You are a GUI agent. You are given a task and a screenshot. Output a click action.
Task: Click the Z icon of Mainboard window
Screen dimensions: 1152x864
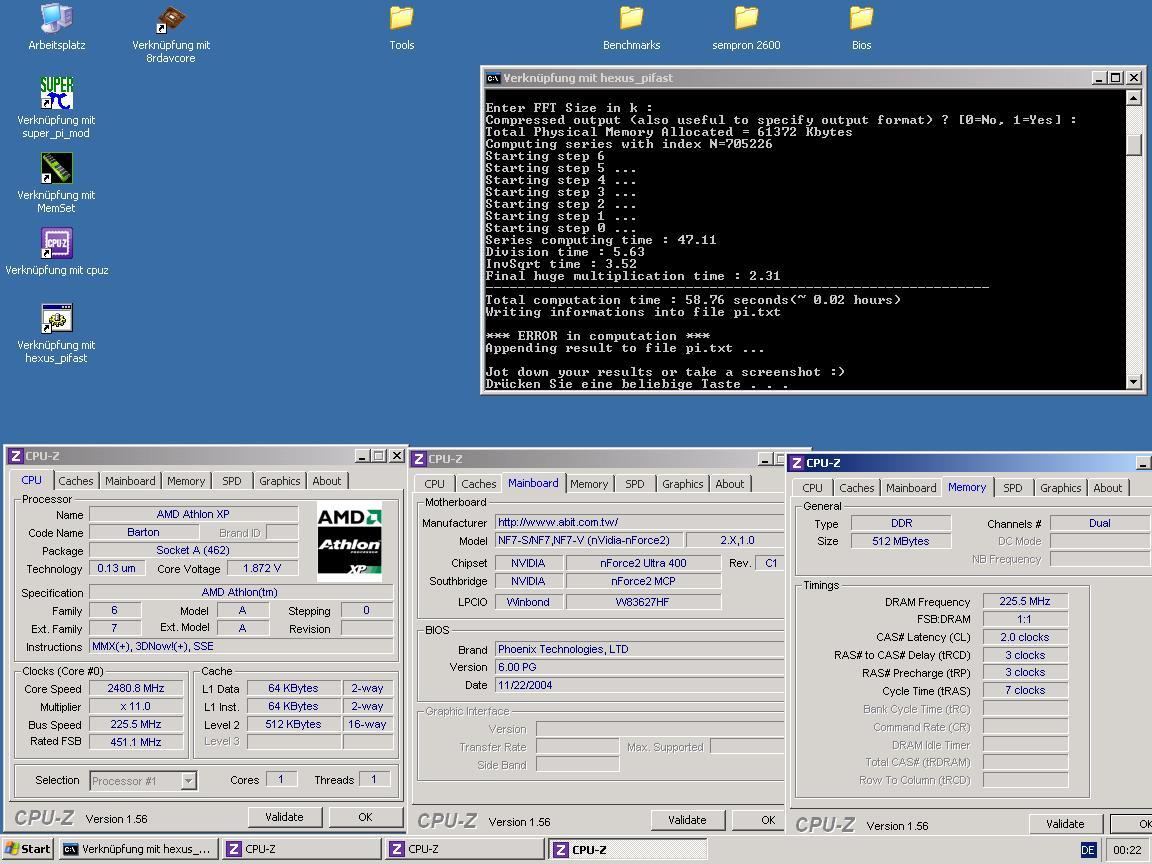419,459
